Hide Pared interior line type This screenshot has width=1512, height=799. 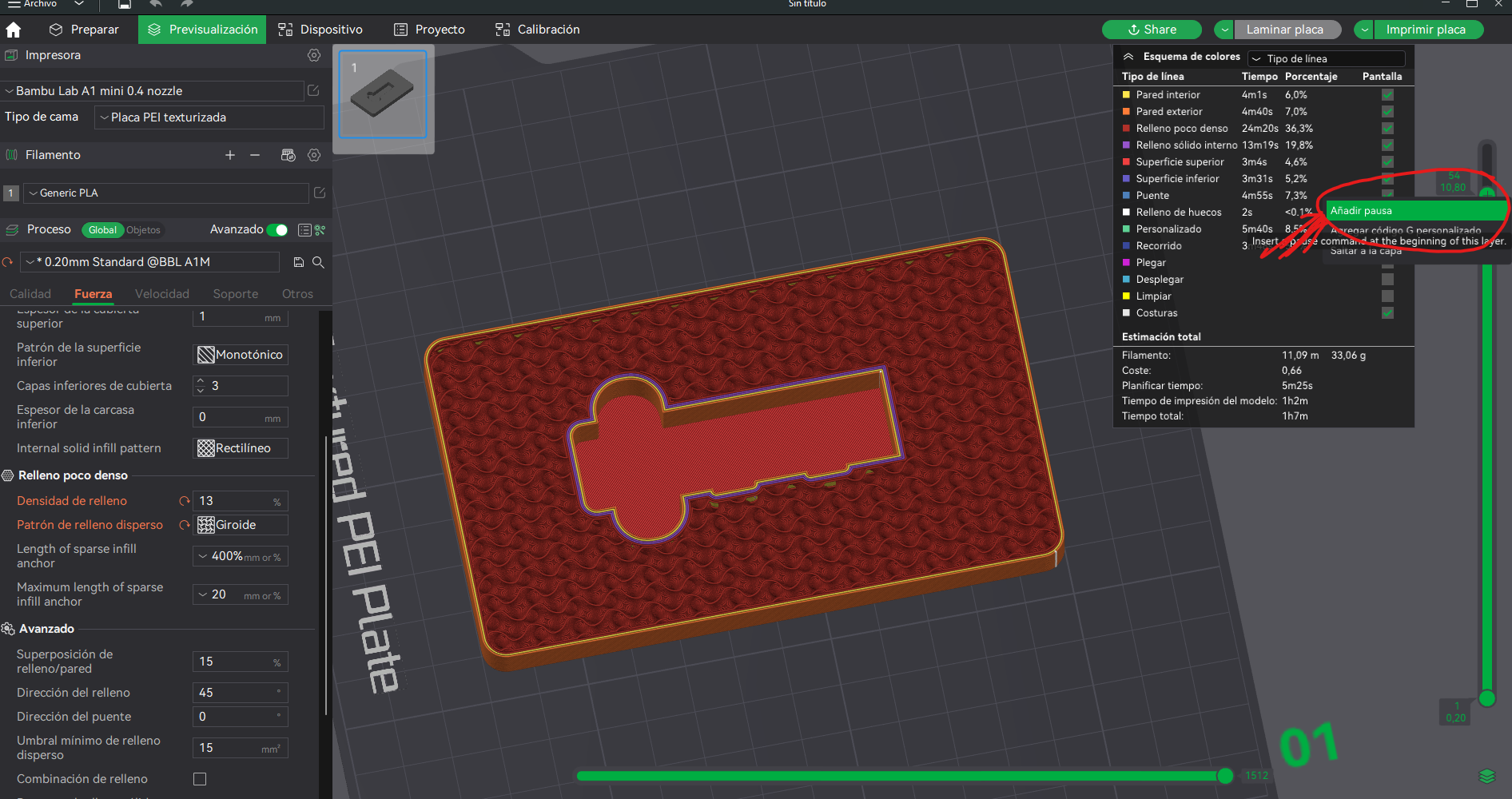coord(1387,94)
